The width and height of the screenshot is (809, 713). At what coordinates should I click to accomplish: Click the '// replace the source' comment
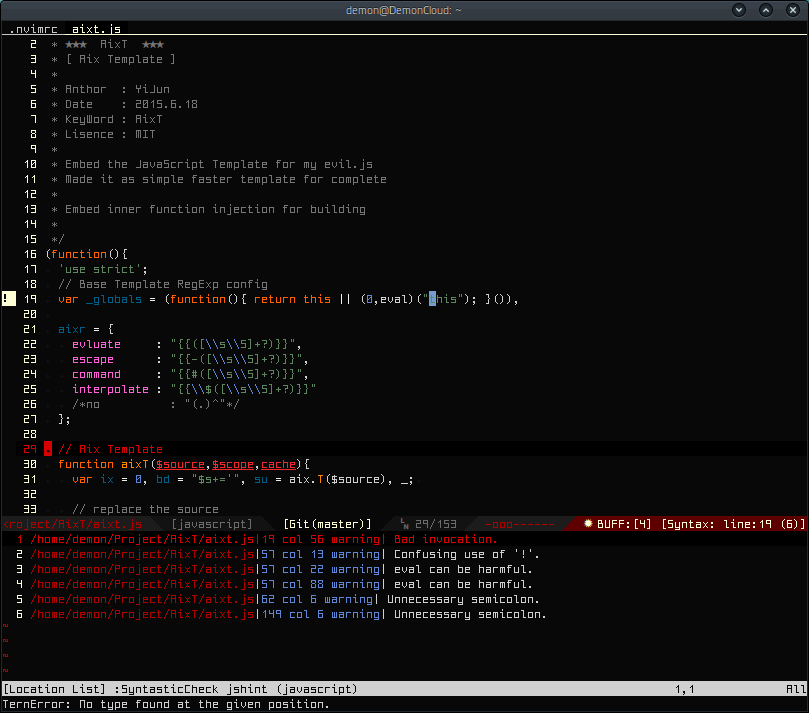click(x=145, y=509)
